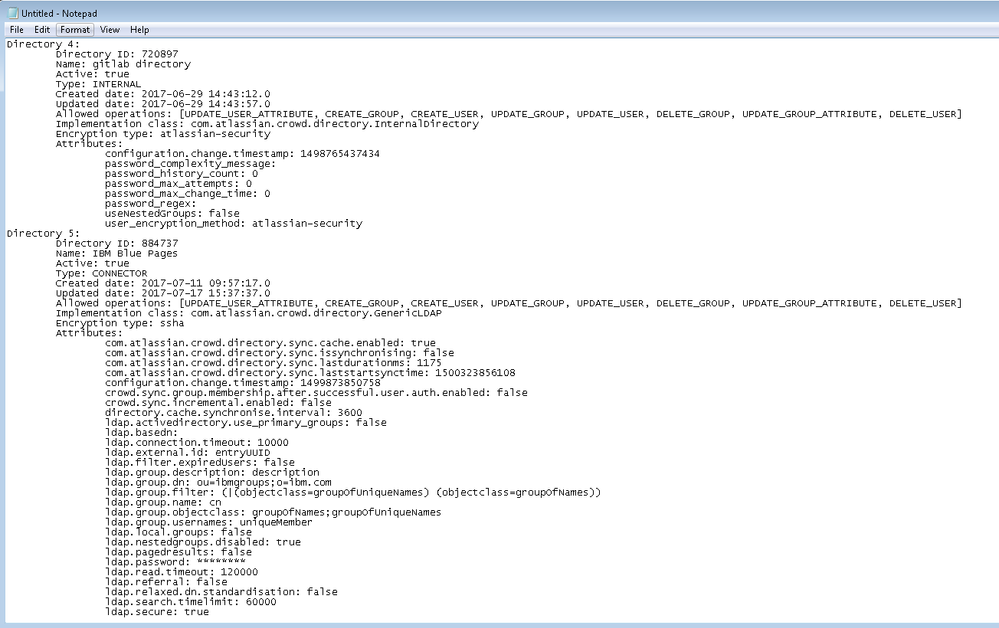Click 'ldap.local.groups: false' line
Image resolution: width=999 pixels, height=628 pixels.
(178, 532)
